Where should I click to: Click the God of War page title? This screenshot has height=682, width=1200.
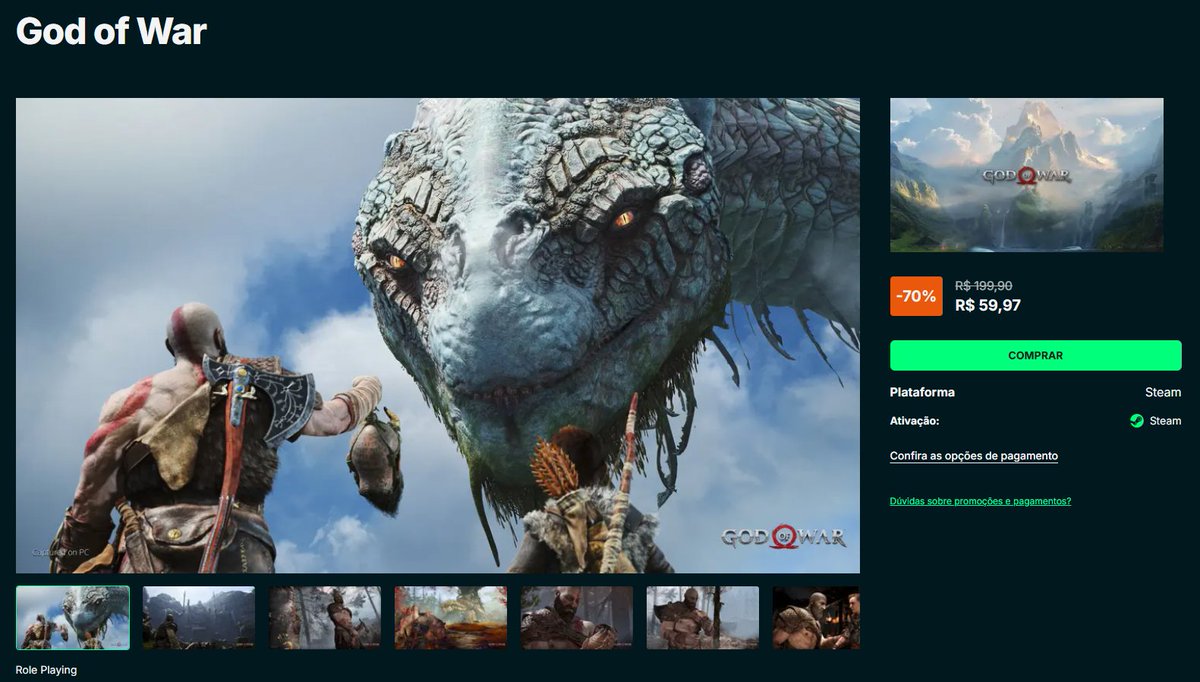click(x=111, y=32)
